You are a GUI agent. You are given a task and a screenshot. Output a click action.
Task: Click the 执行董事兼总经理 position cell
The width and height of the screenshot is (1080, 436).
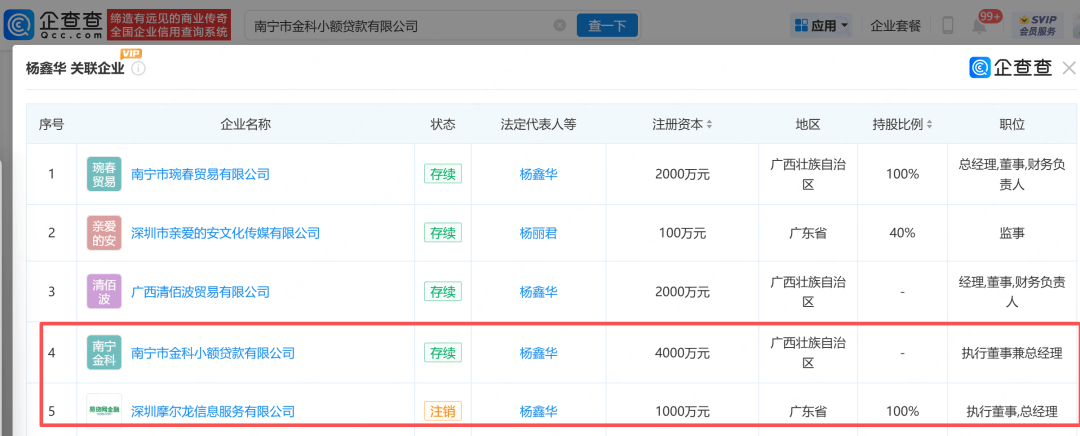coord(1012,353)
